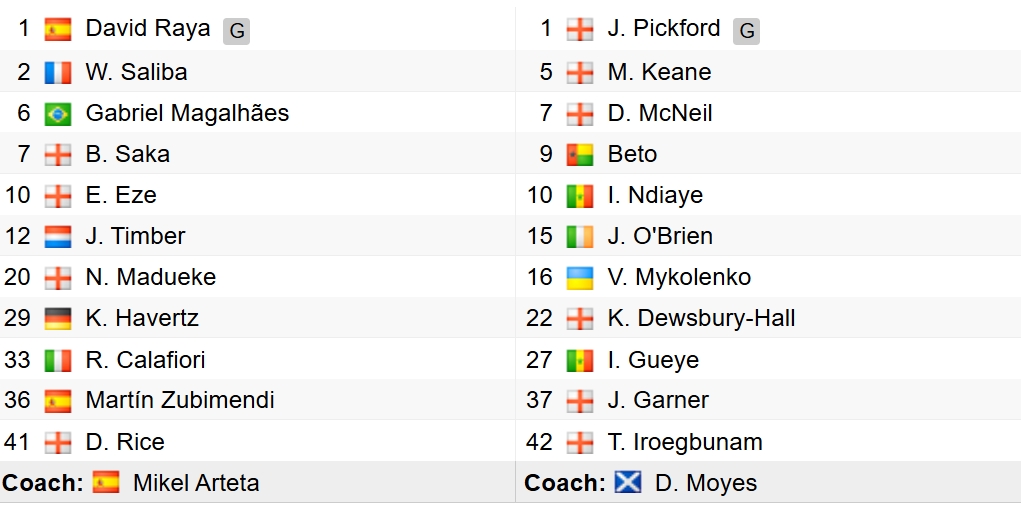The height and width of the screenshot is (505, 1021).
Task: Select the K. Dewsbury-Hall player name
Action: click(x=701, y=318)
